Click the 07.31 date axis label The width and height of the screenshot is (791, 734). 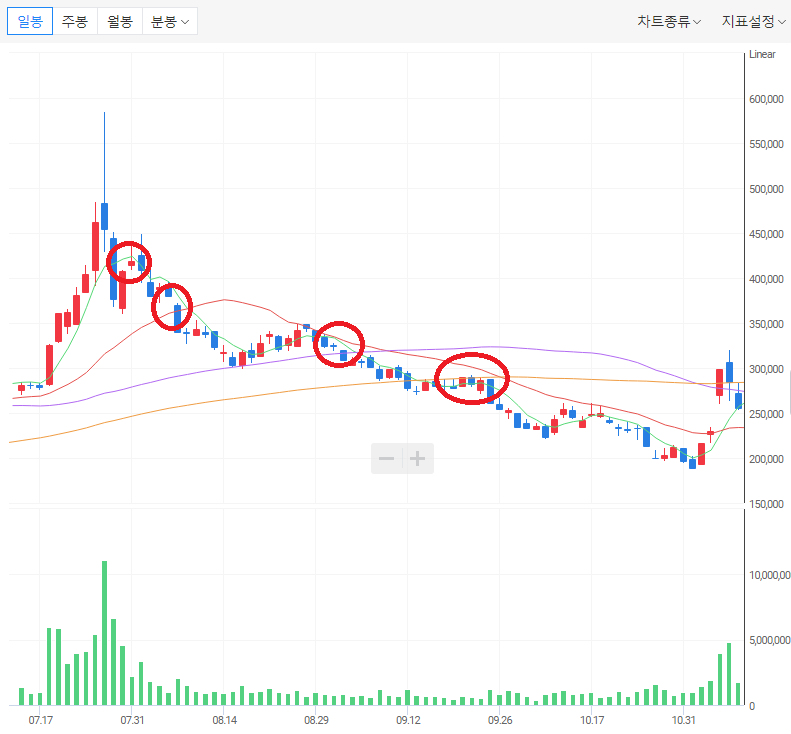point(132,720)
